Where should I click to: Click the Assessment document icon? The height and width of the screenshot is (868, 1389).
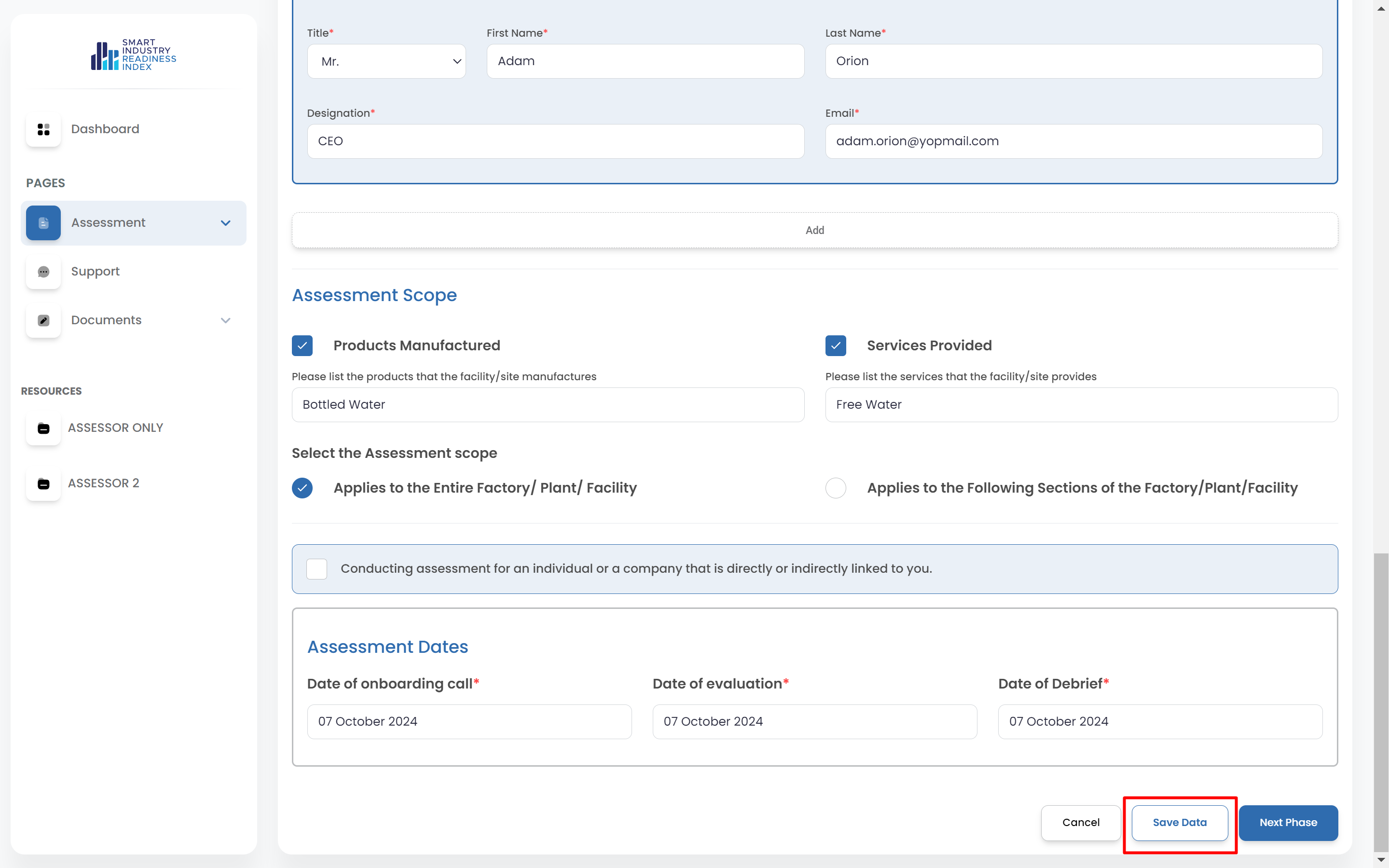(43, 223)
